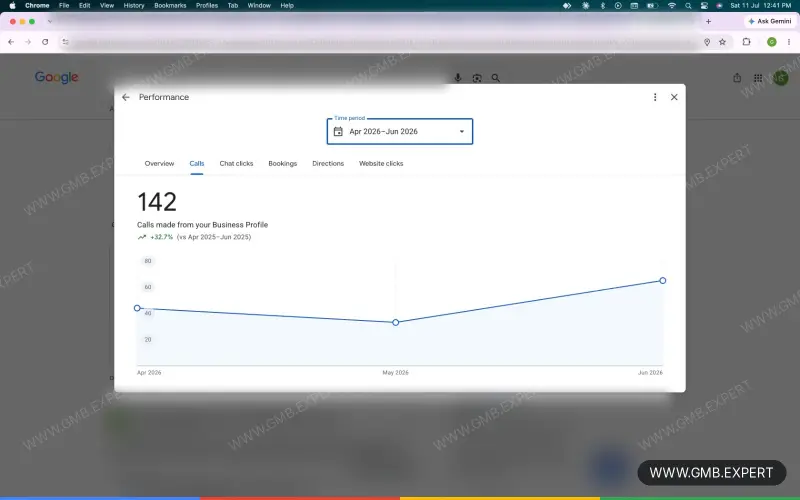Start voice search with microphone icon
The height and width of the screenshot is (500, 800).
click(458, 78)
